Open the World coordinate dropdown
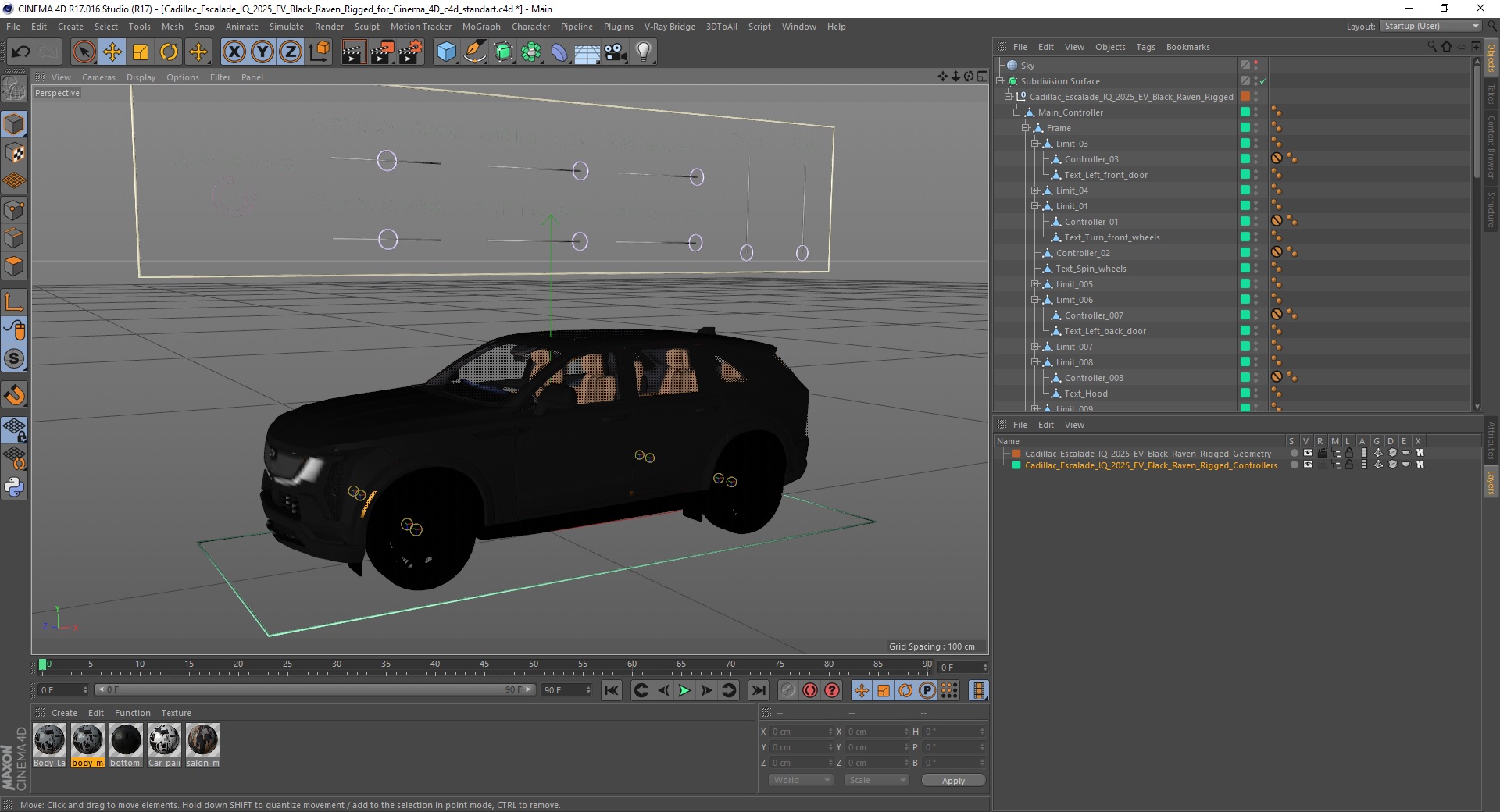The width and height of the screenshot is (1500, 812). [x=801, y=780]
